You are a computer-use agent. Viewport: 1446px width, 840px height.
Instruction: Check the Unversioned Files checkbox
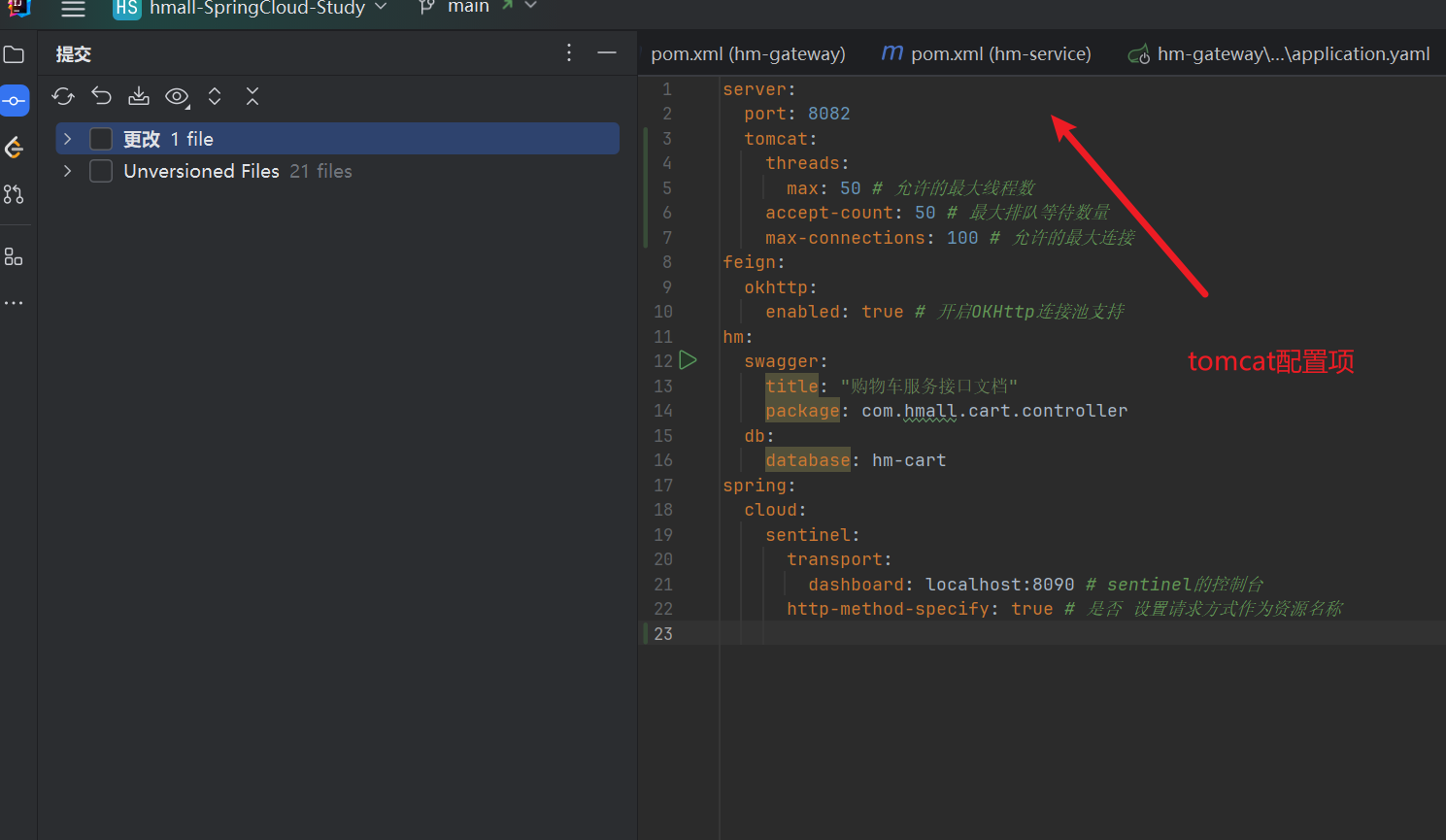tap(101, 171)
